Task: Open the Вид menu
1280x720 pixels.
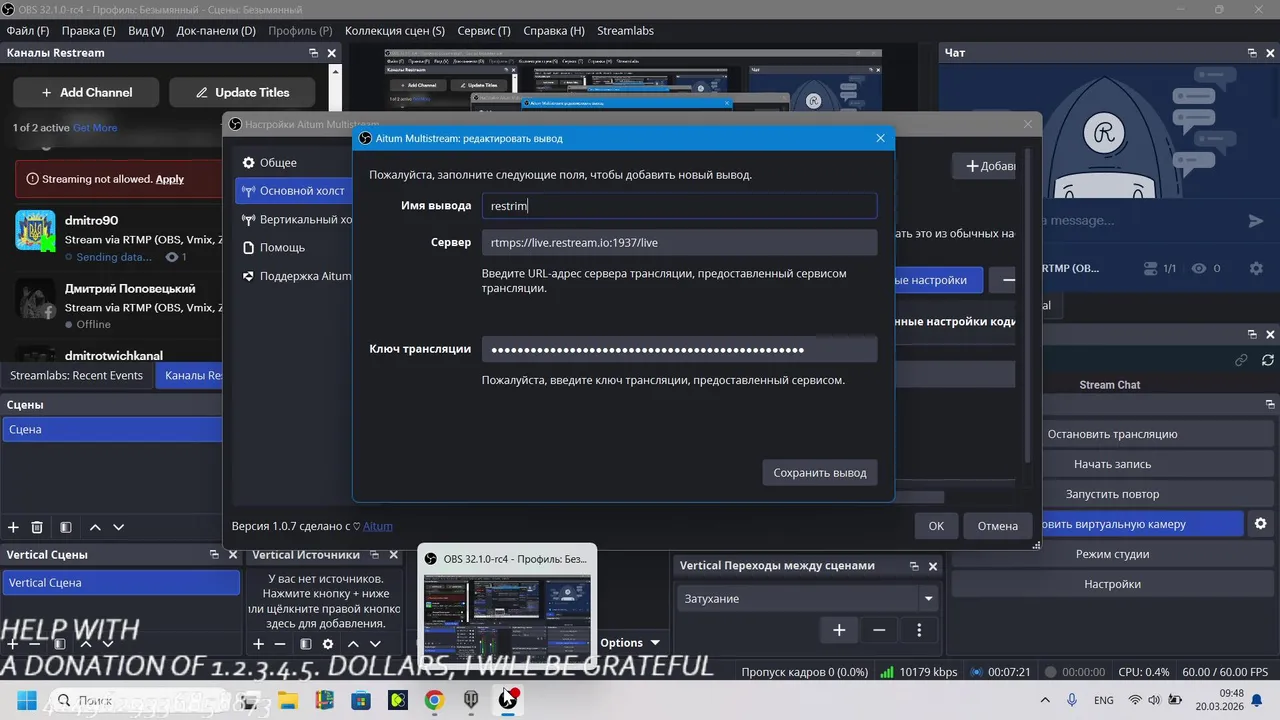Action: point(146,31)
